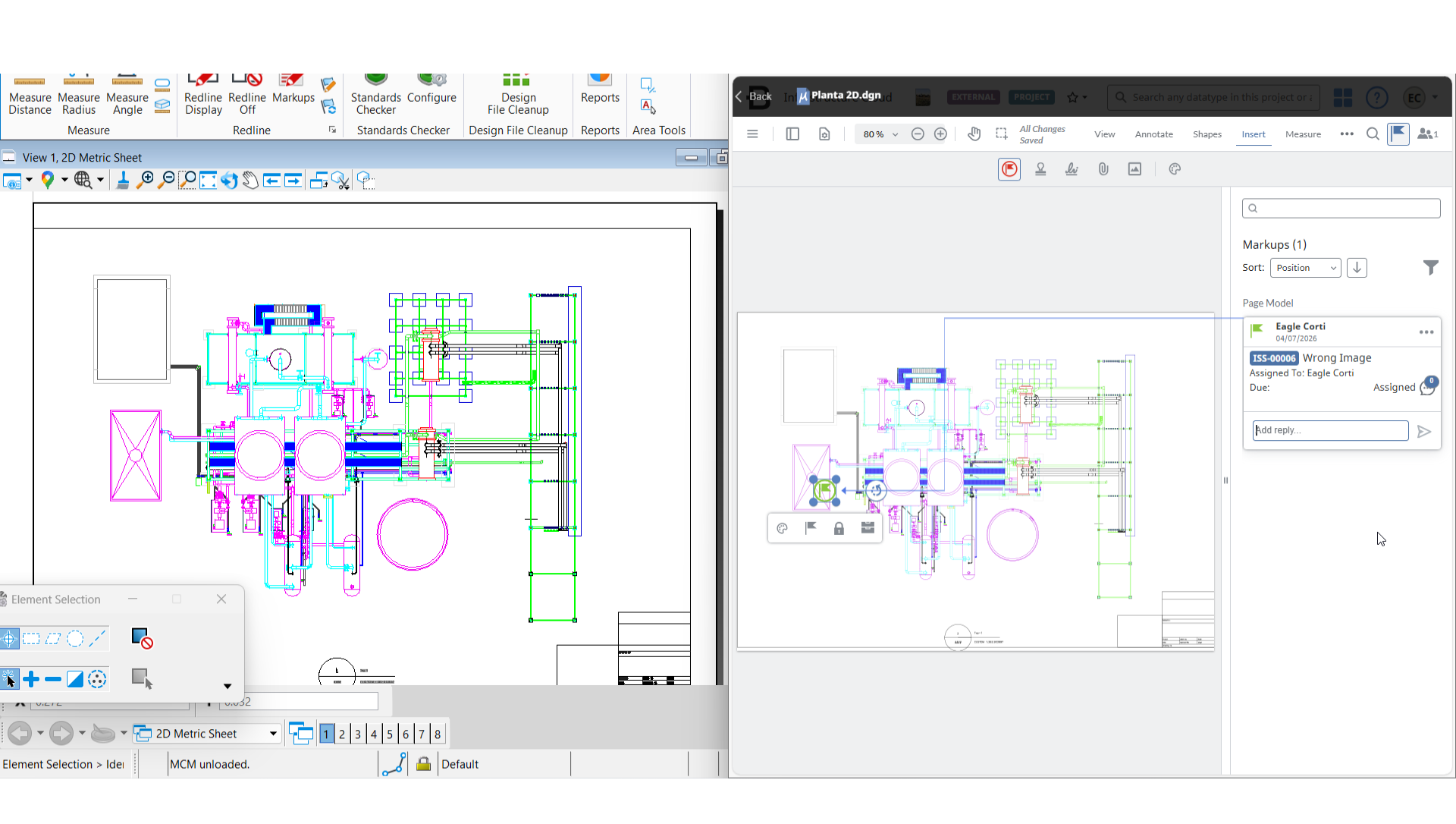Image resolution: width=1456 pixels, height=824 pixels.
Task: Toggle the Invert selection mode
Action: [x=75, y=679]
